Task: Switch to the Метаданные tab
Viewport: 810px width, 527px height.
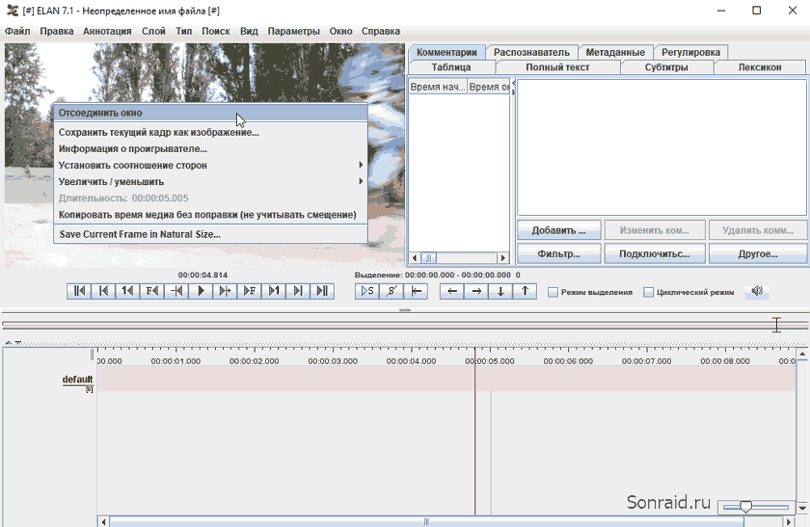Action: [615, 52]
